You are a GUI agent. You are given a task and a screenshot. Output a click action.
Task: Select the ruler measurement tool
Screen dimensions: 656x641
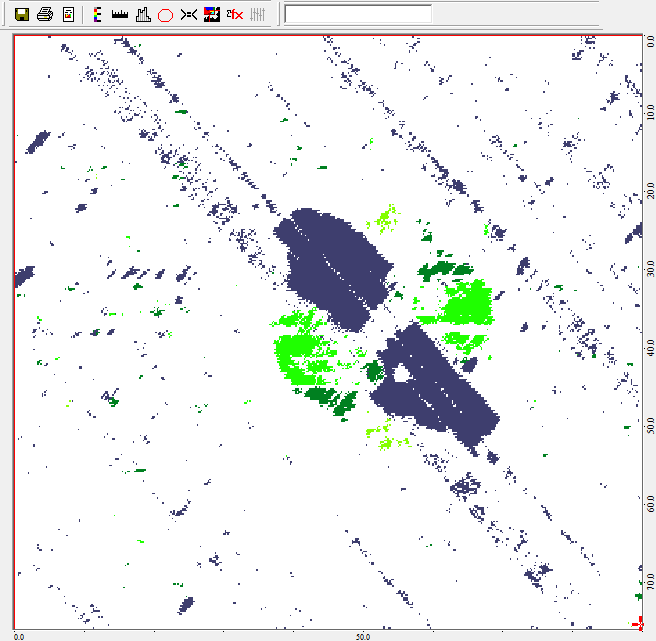(x=119, y=14)
